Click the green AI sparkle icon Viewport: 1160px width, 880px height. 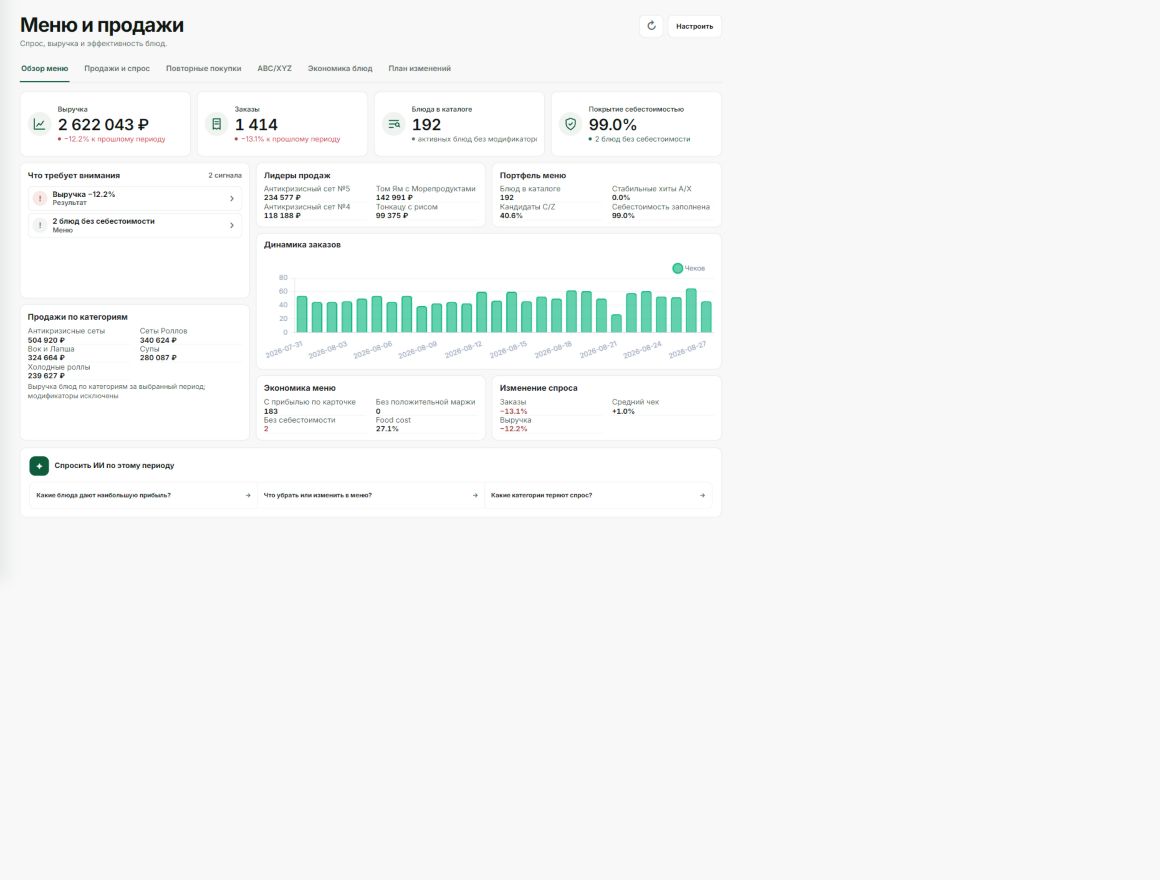[x=39, y=466]
